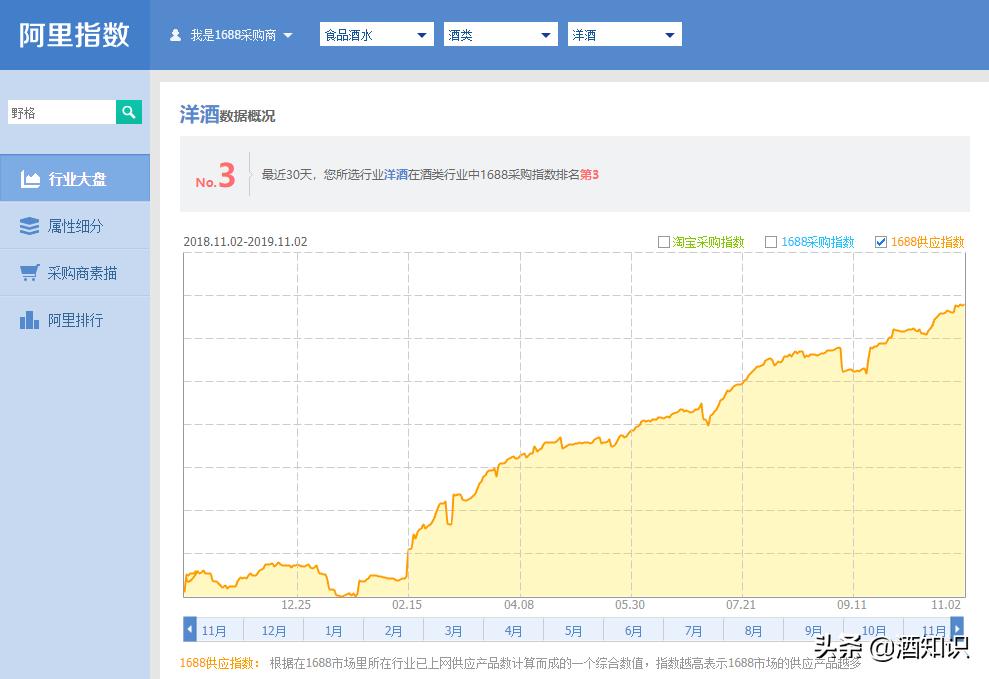Select the 行业大盘 sidebar icon
The height and width of the screenshot is (679, 989).
pos(31,177)
